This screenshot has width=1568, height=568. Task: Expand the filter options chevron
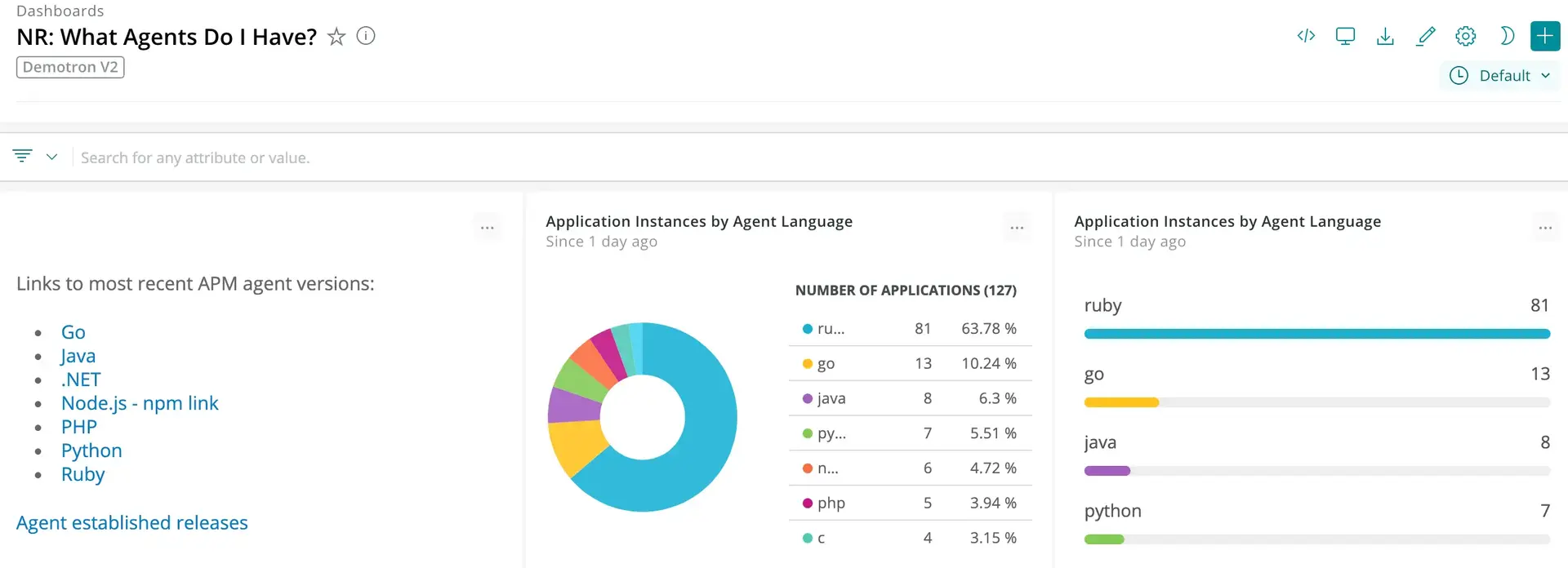(x=51, y=157)
